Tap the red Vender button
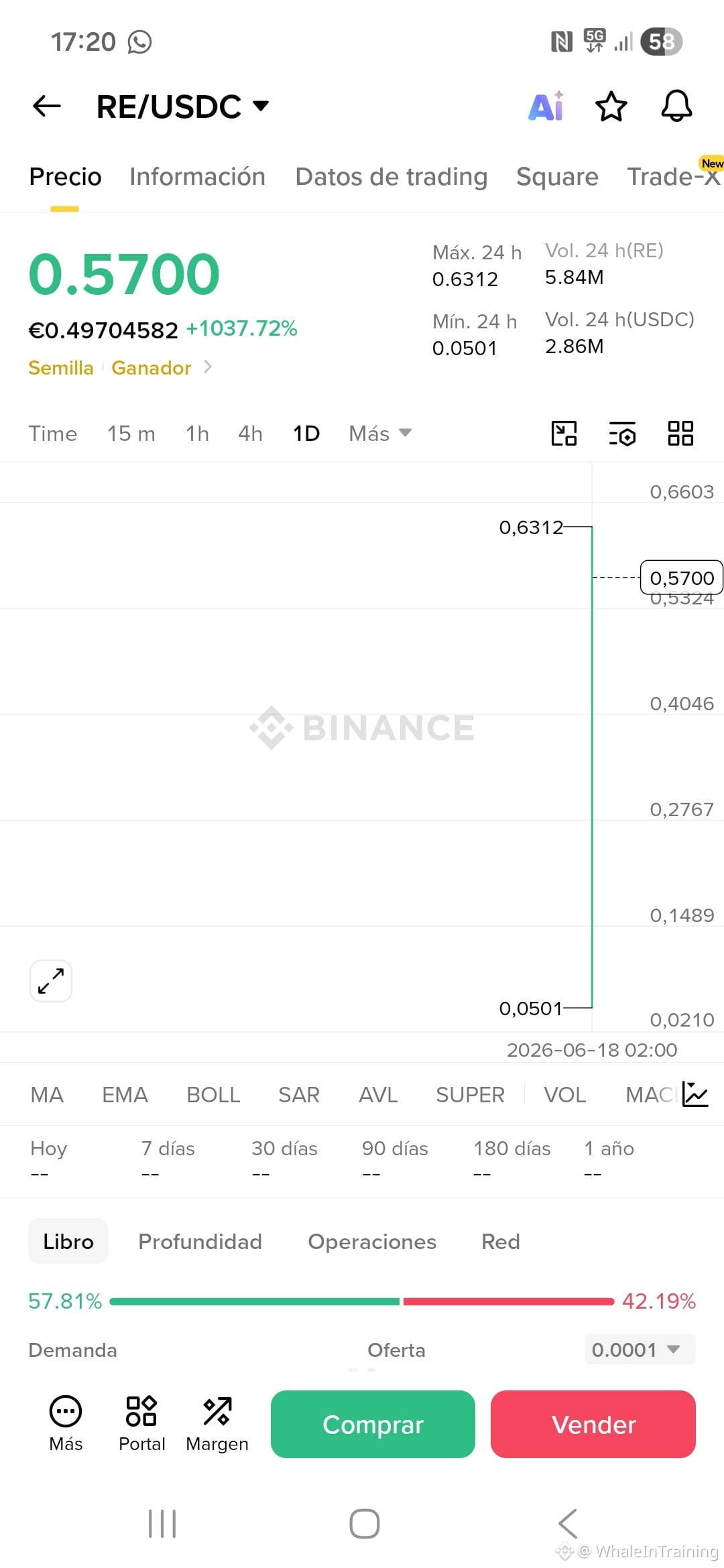 point(593,1424)
